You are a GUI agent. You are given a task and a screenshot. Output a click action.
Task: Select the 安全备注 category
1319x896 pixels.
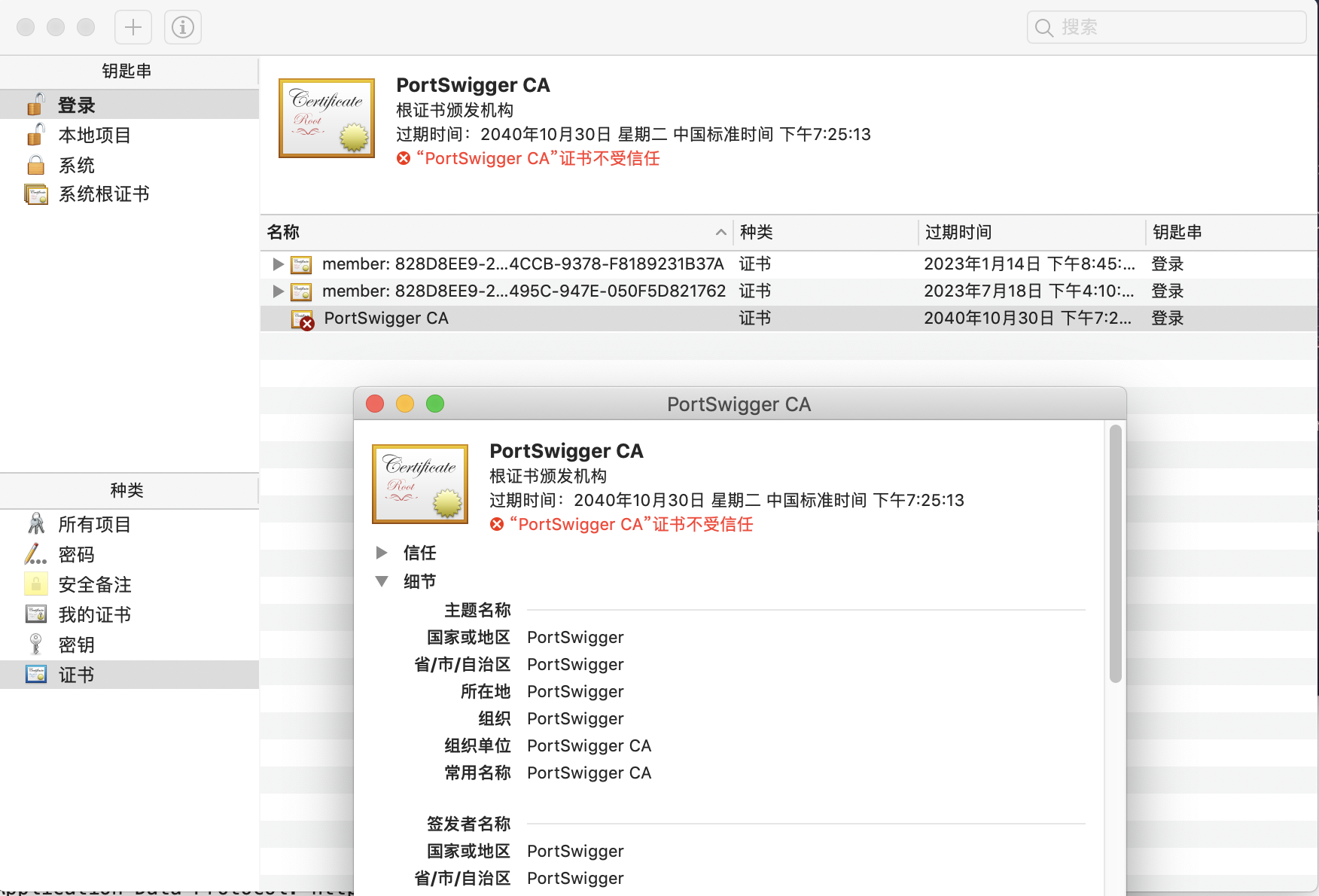(94, 585)
